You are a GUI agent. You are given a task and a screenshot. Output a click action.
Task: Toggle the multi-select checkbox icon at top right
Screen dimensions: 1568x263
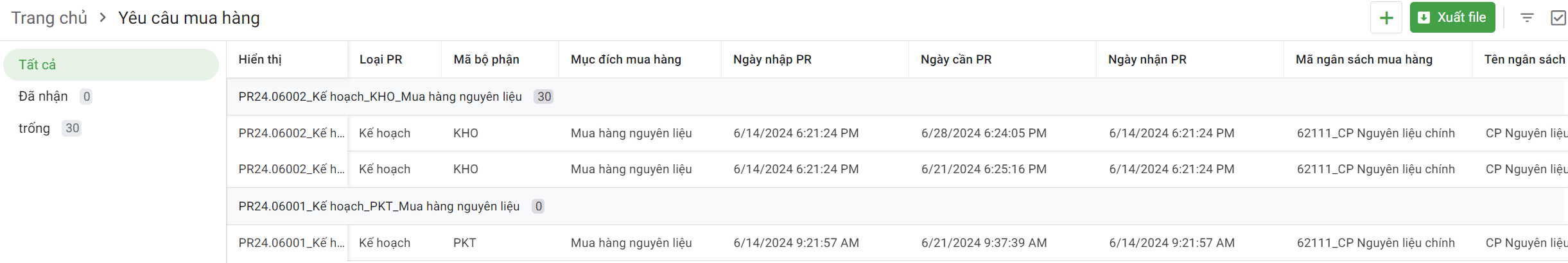1558,18
